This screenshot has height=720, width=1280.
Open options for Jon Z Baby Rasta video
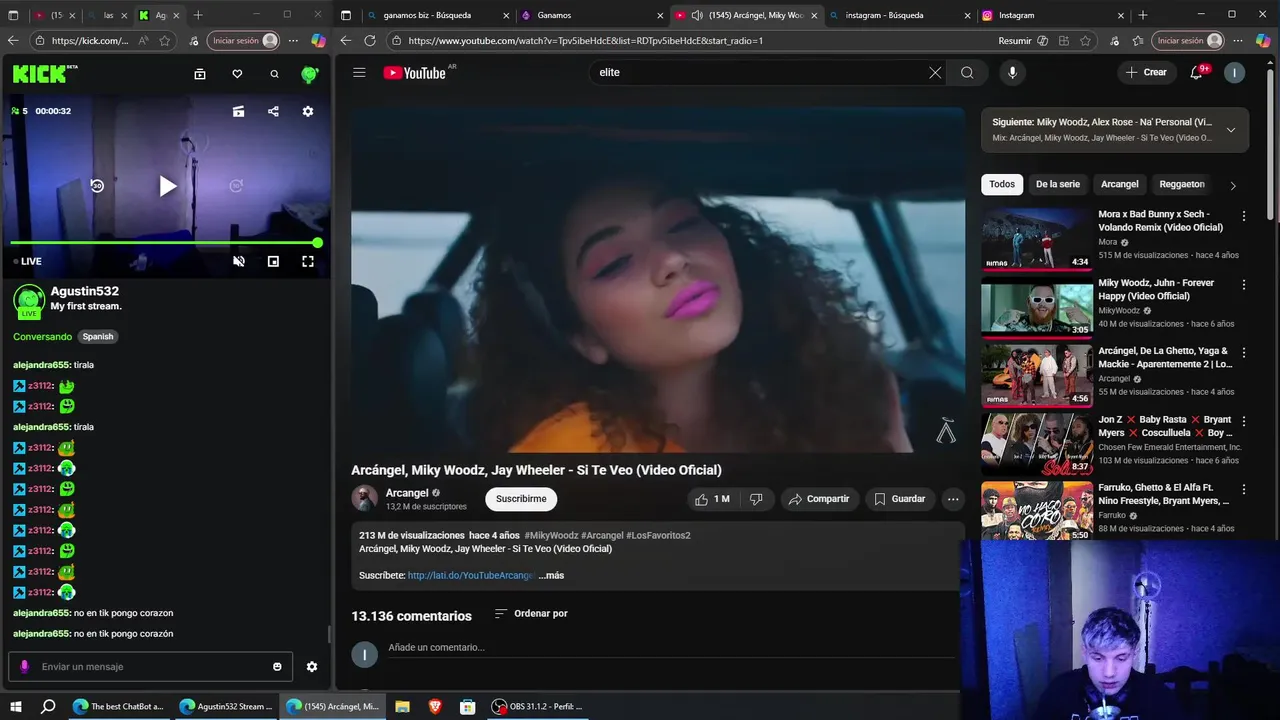pos(1244,421)
